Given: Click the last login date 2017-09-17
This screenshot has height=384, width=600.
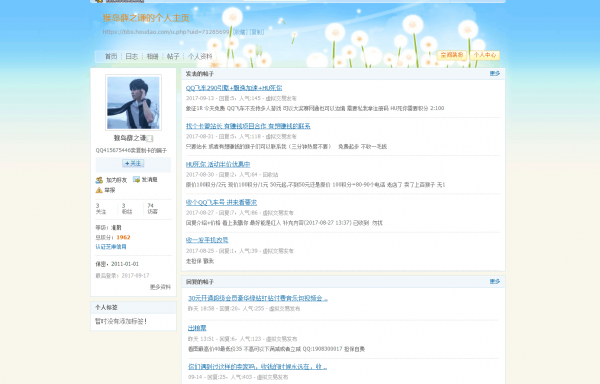Looking at the screenshot, I should tap(135, 275).
